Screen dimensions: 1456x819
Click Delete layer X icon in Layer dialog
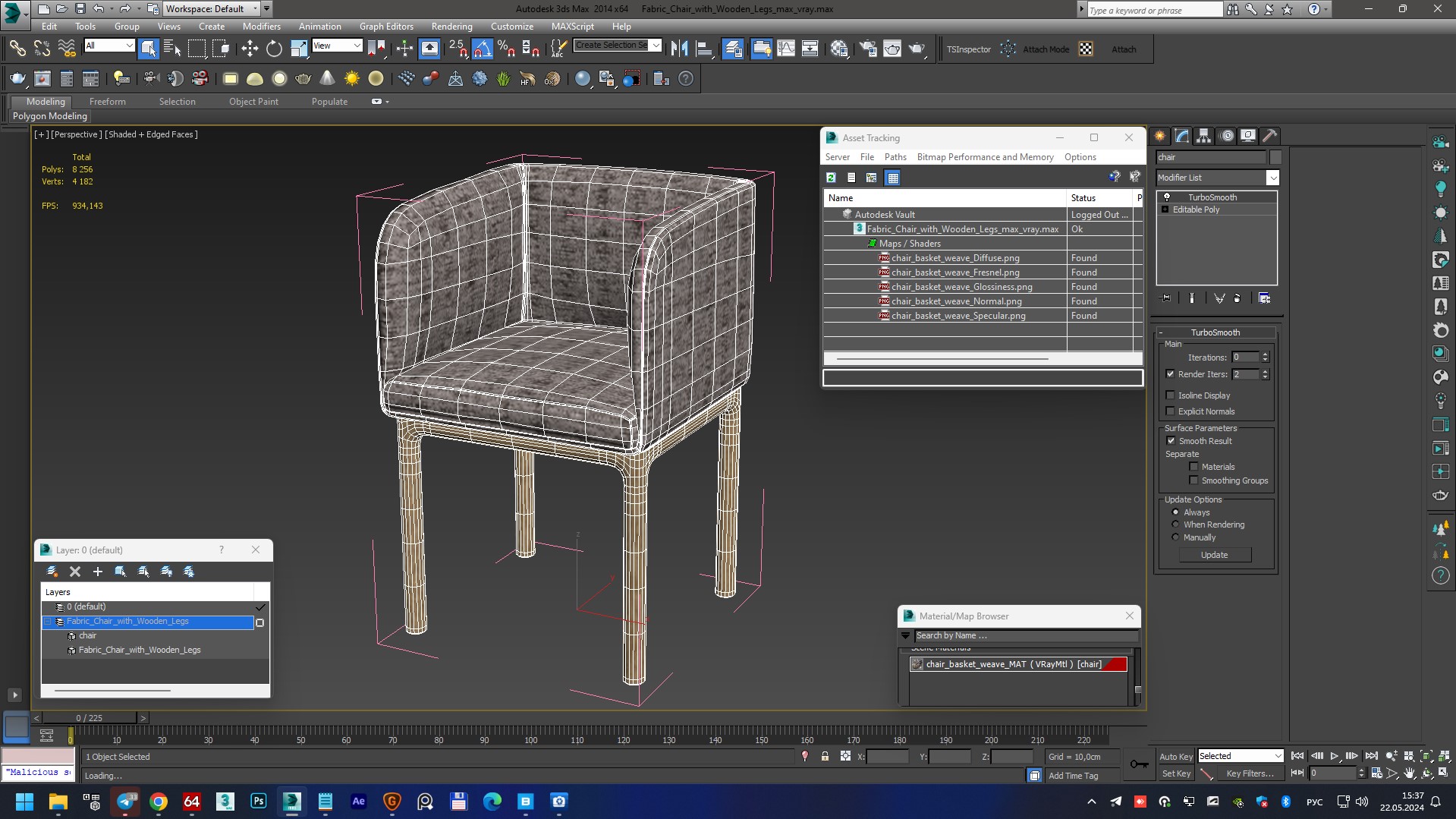74,572
